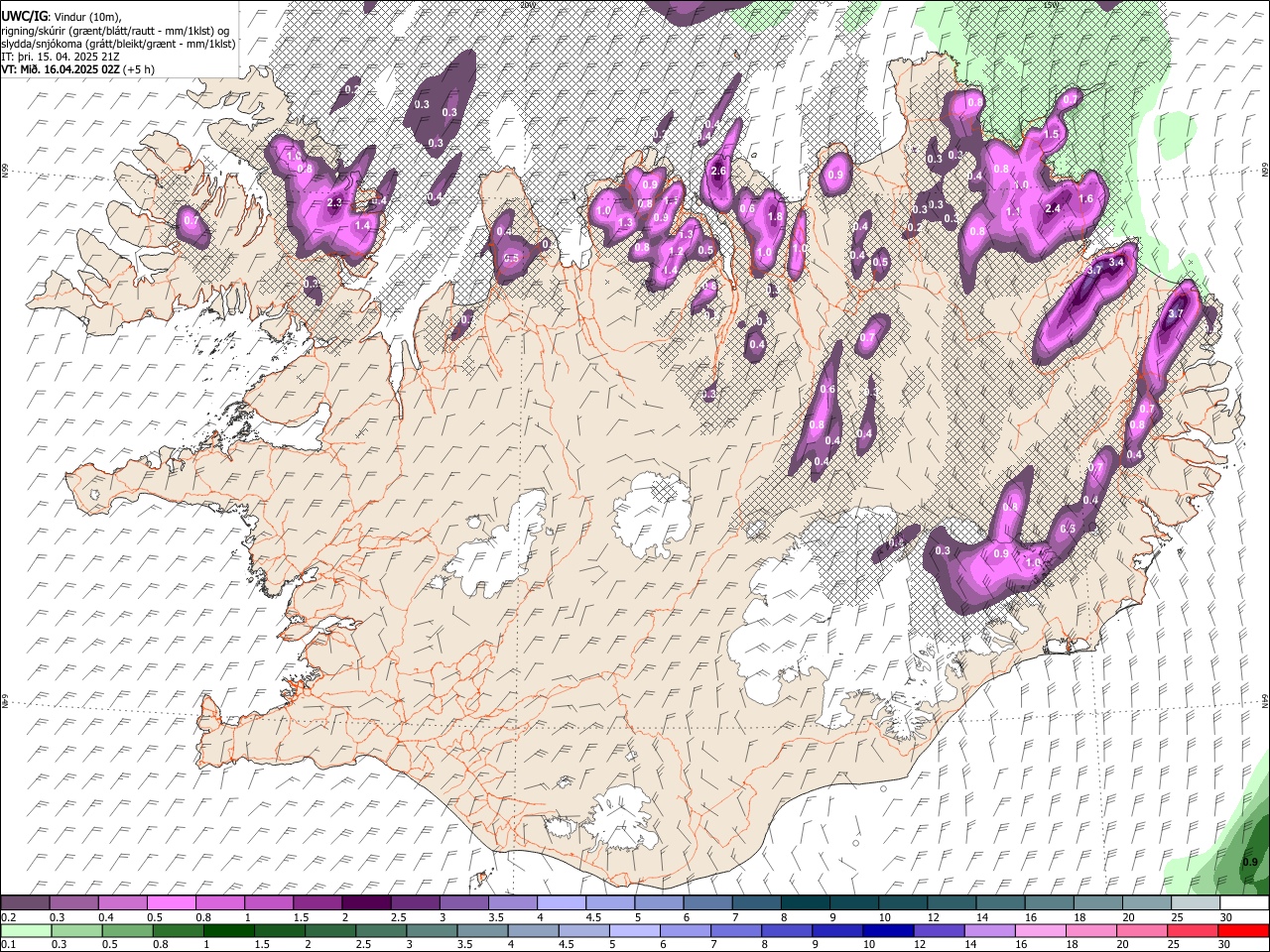The image size is (1270, 952).
Task: Click the red-pink swatch at 25 in bottom legend row
Action: point(1193,930)
